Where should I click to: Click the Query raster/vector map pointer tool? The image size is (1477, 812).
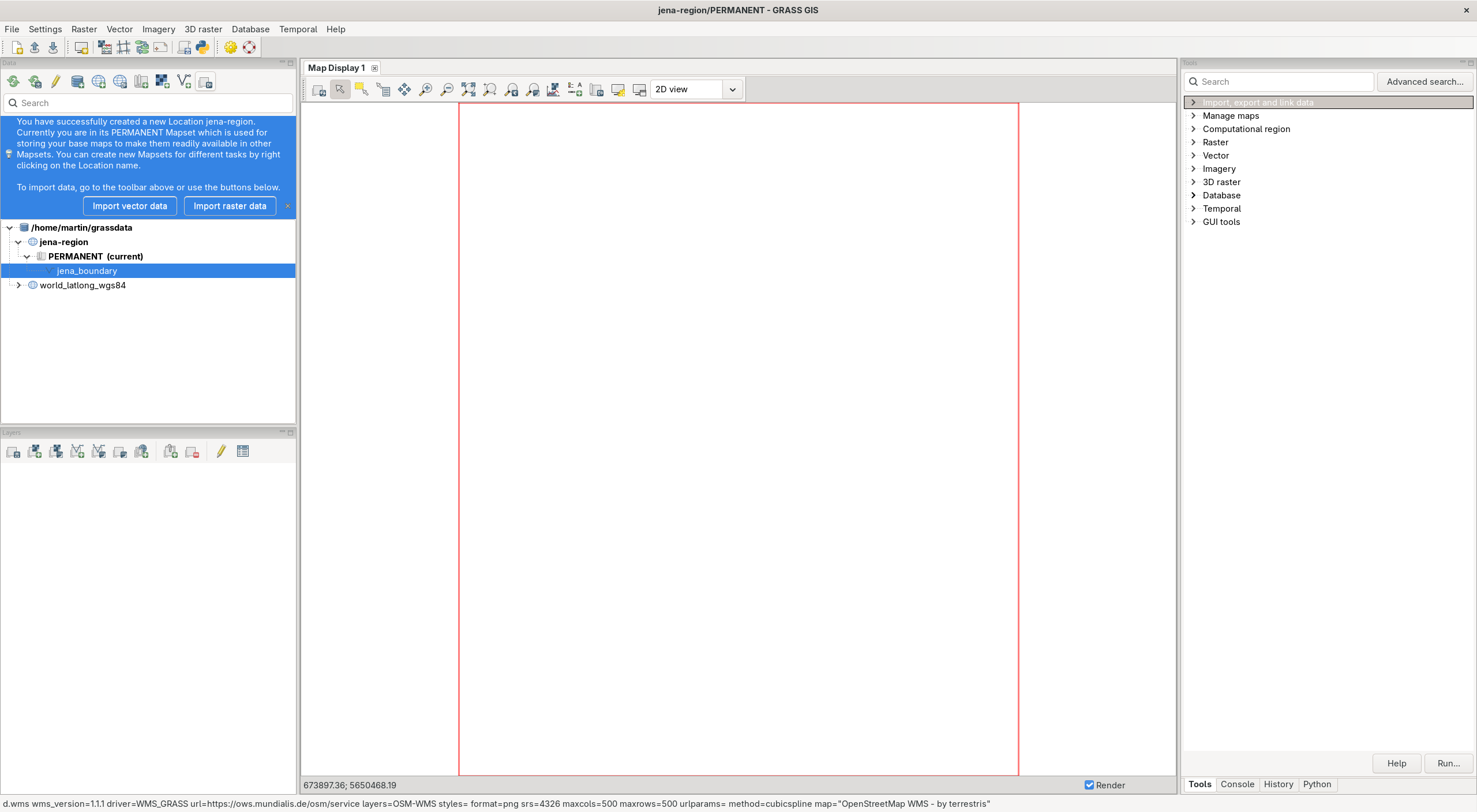point(383,89)
